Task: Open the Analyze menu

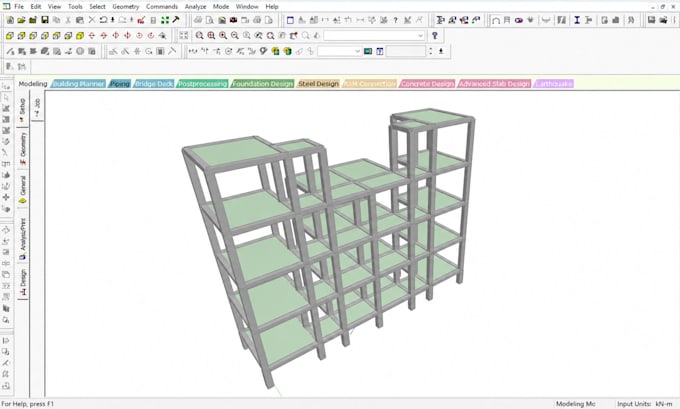Action: click(x=195, y=7)
